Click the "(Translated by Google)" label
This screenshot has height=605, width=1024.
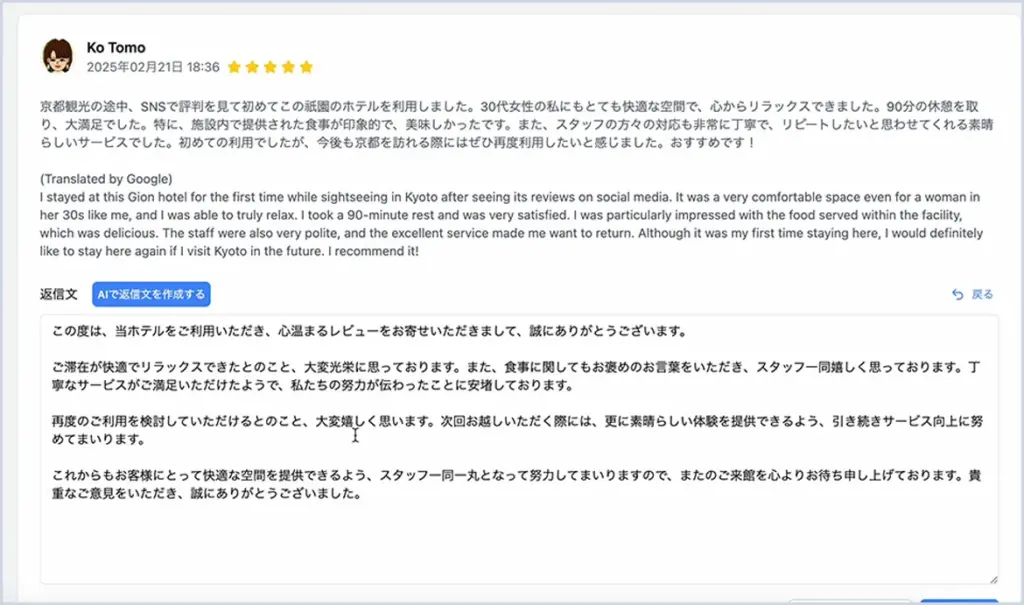pos(106,179)
